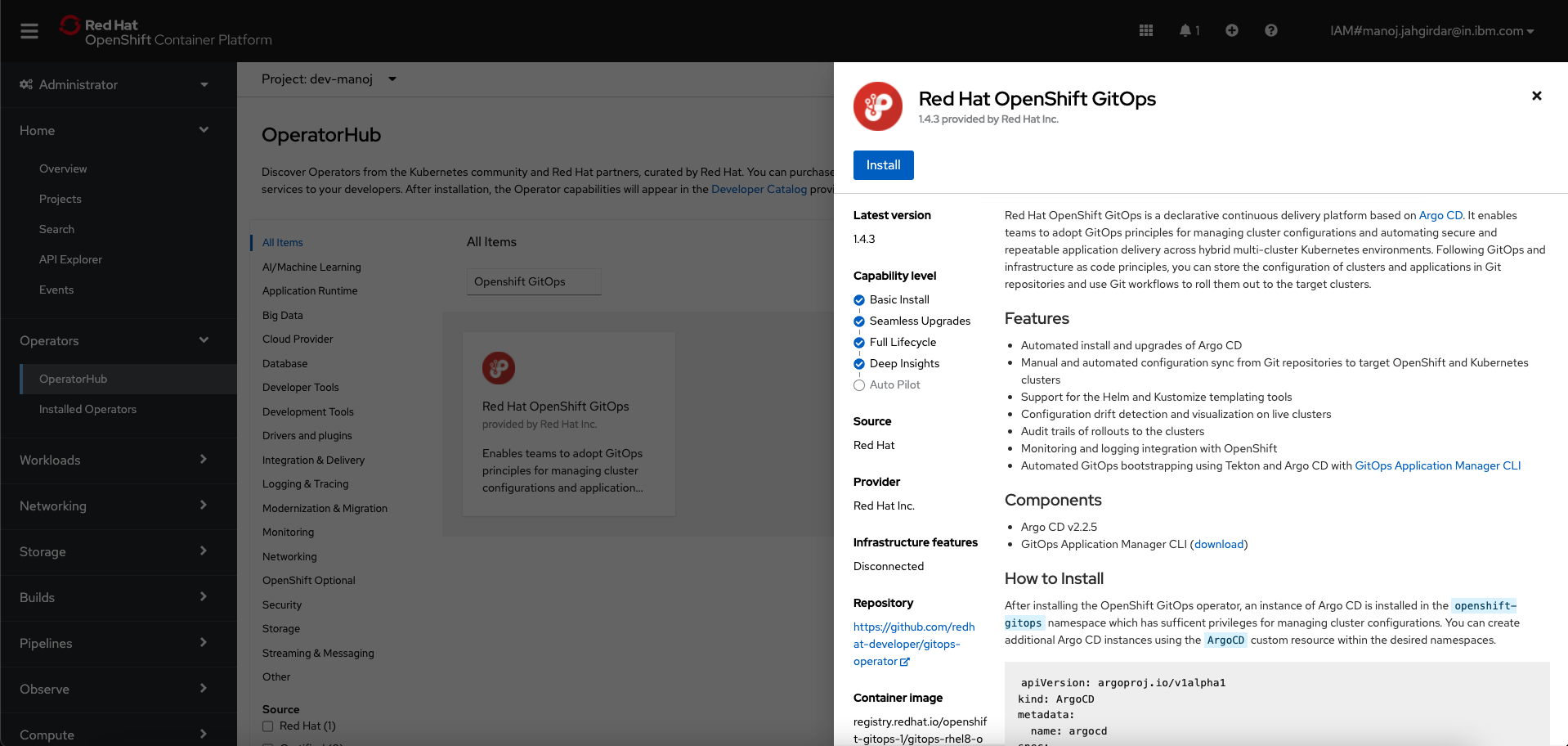The width and height of the screenshot is (1568, 746).
Task: Click the Red Hat OpenShift logo
Action: [x=165, y=32]
